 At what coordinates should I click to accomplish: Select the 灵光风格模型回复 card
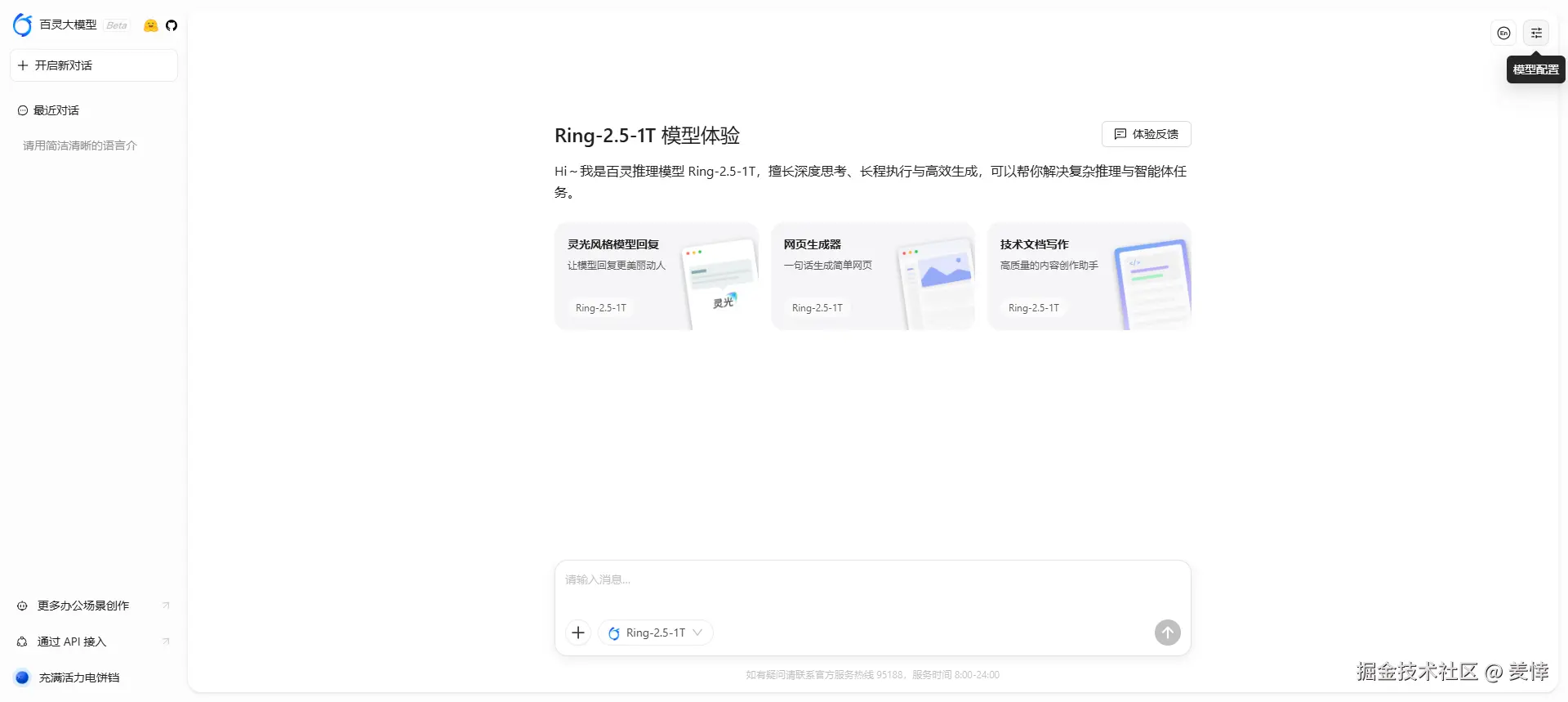coord(657,276)
